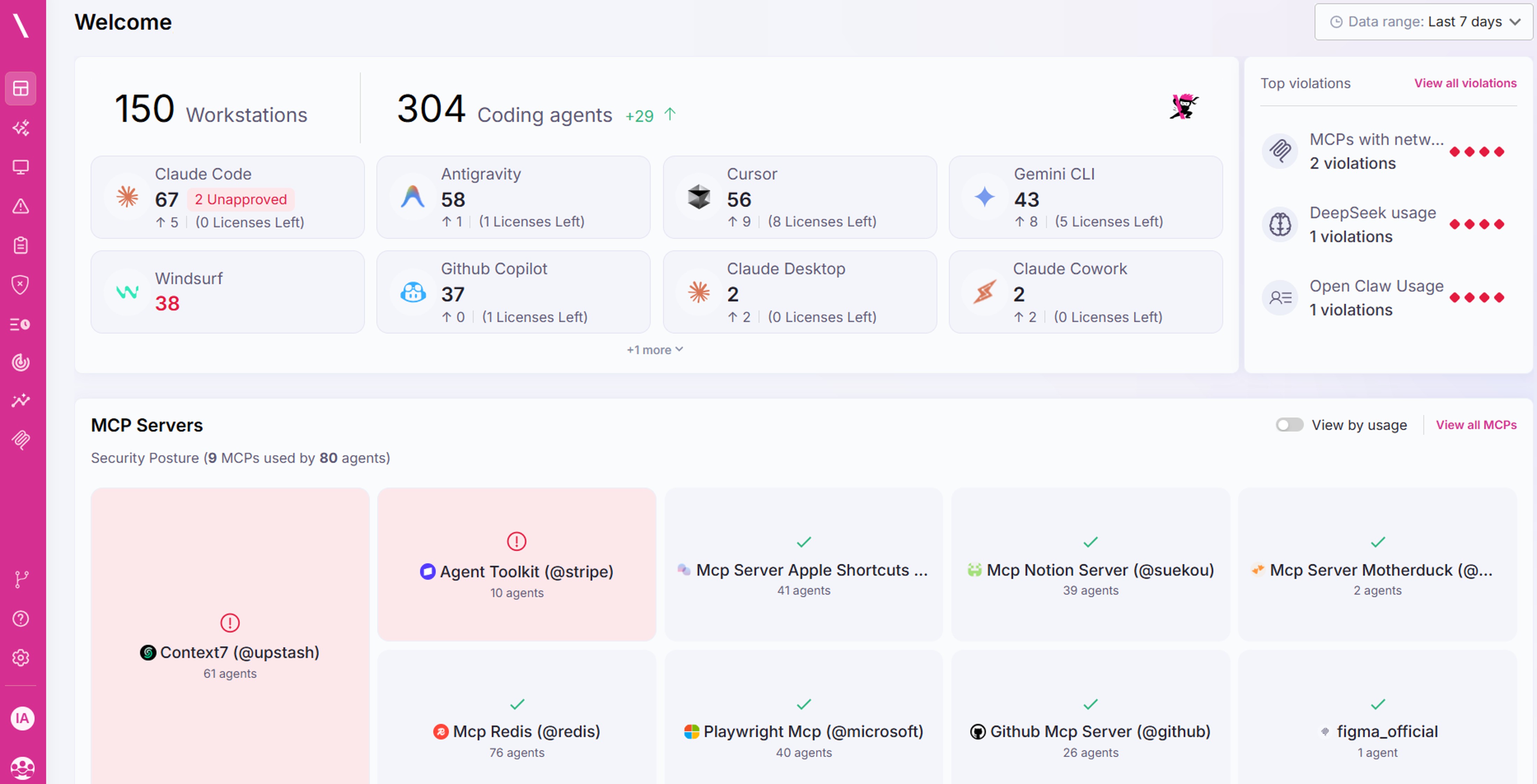This screenshot has width=1537, height=784.
Task: Open the Playwright Mcp (@microsoft) tile
Action: [x=804, y=717]
